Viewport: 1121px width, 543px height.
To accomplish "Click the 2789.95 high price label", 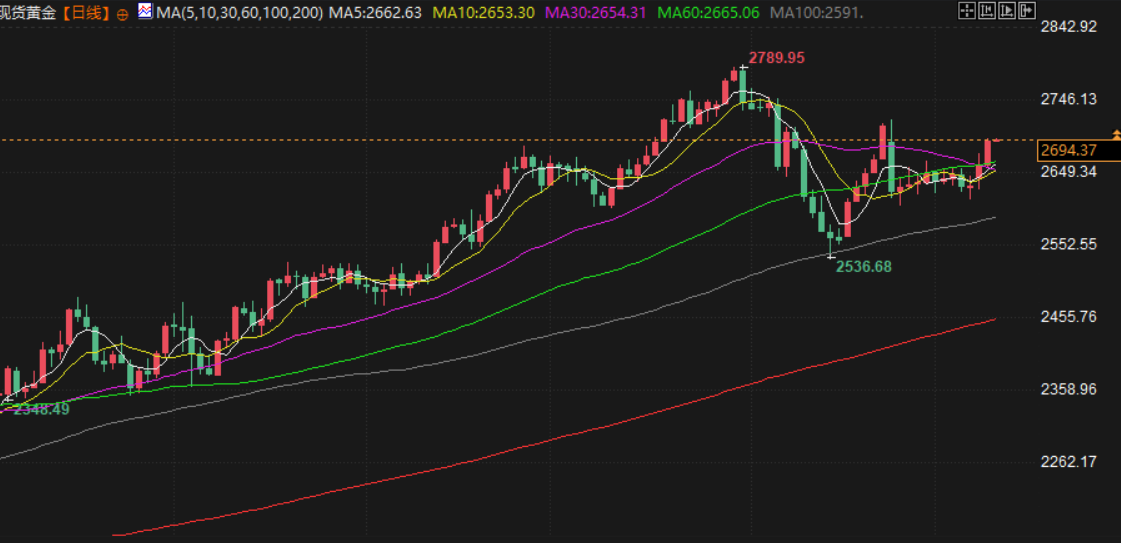I will tap(776, 59).
